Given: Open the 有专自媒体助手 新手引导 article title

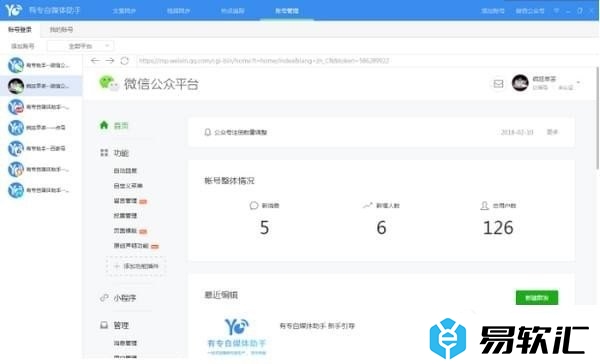Looking at the screenshot, I should [317, 326].
